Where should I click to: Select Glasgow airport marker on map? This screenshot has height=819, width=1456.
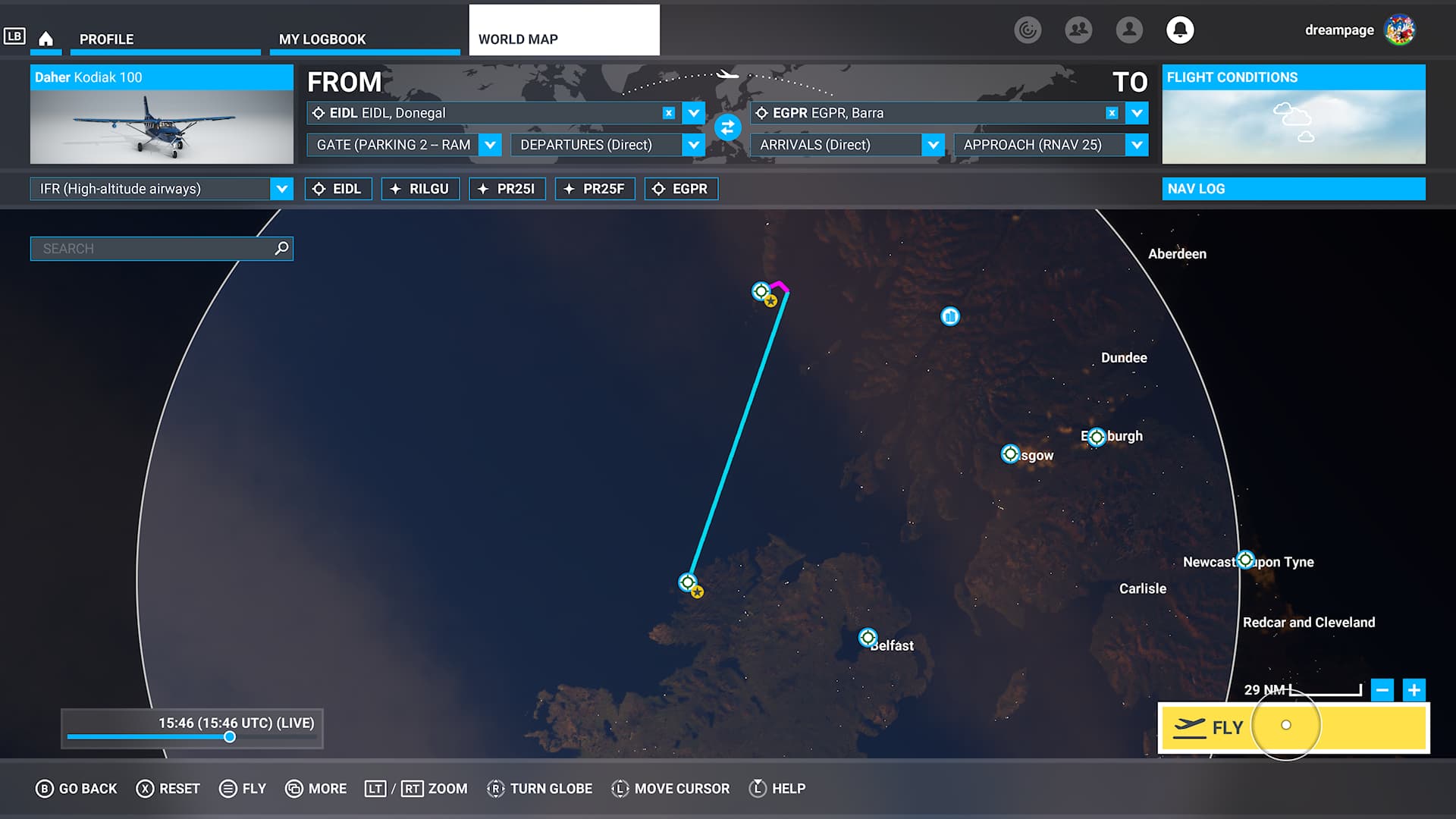coord(1009,453)
